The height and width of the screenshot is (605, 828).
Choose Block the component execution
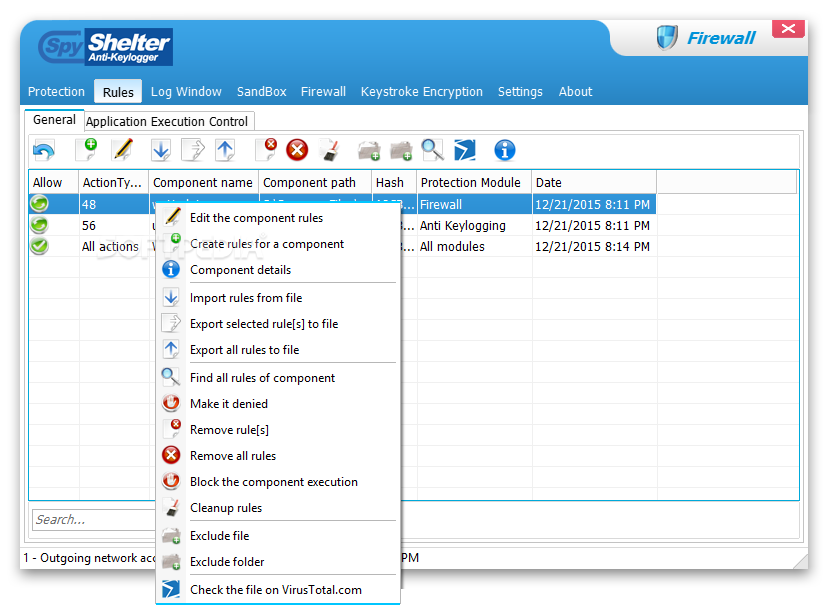278,481
